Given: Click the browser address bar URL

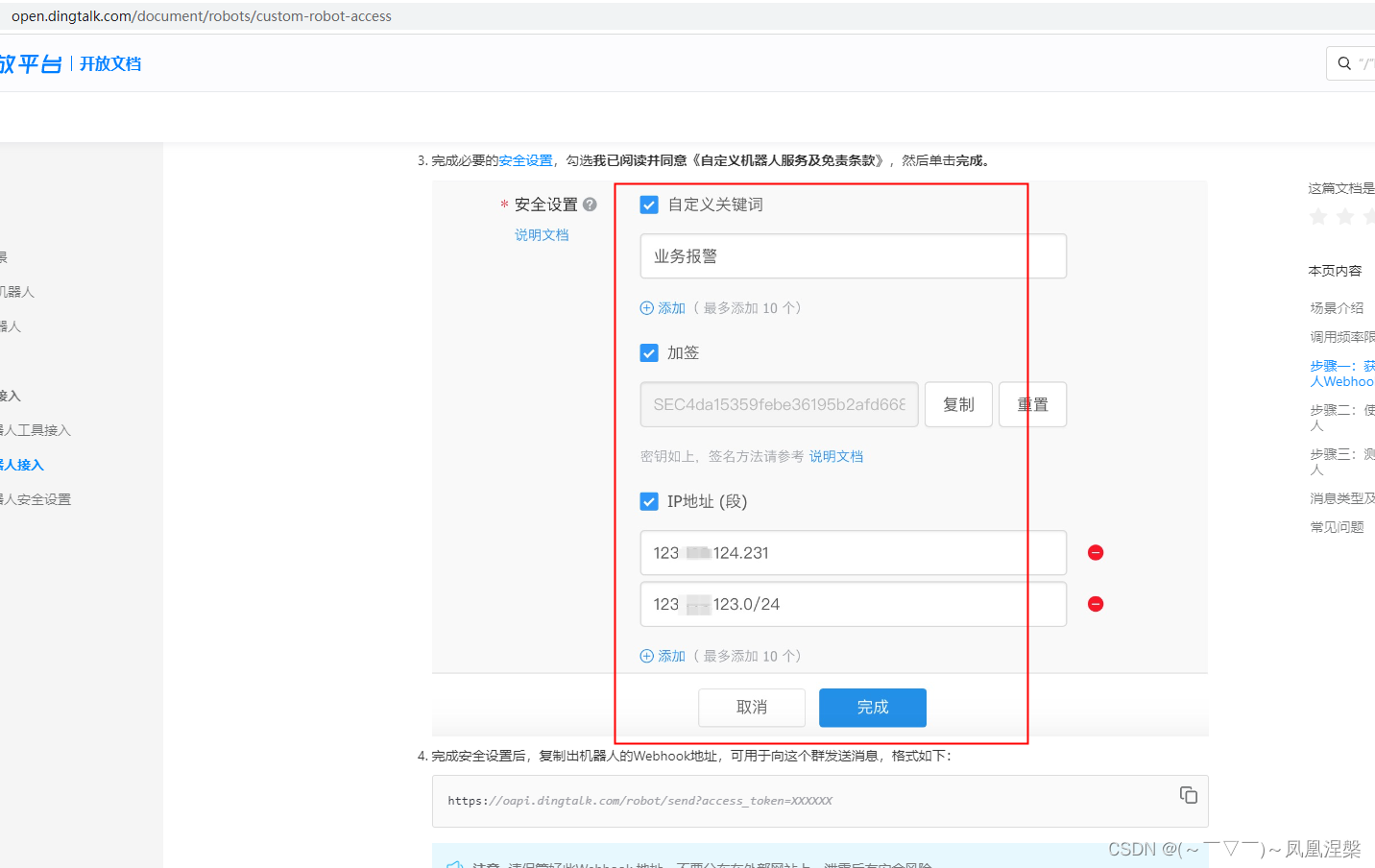Looking at the screenshot, I should [202, 16].
